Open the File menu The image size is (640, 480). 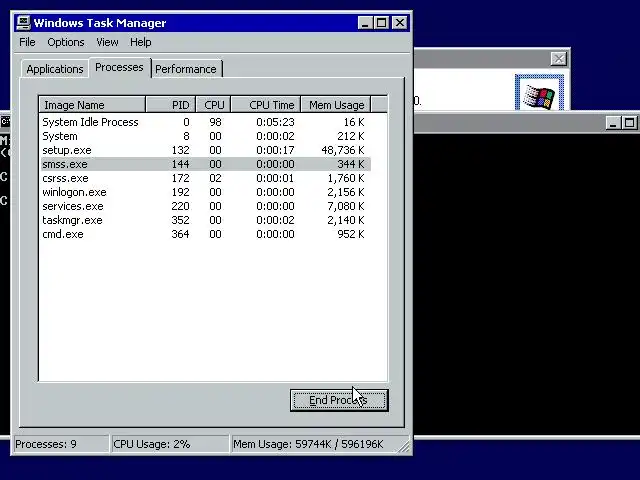click(27, 42)
